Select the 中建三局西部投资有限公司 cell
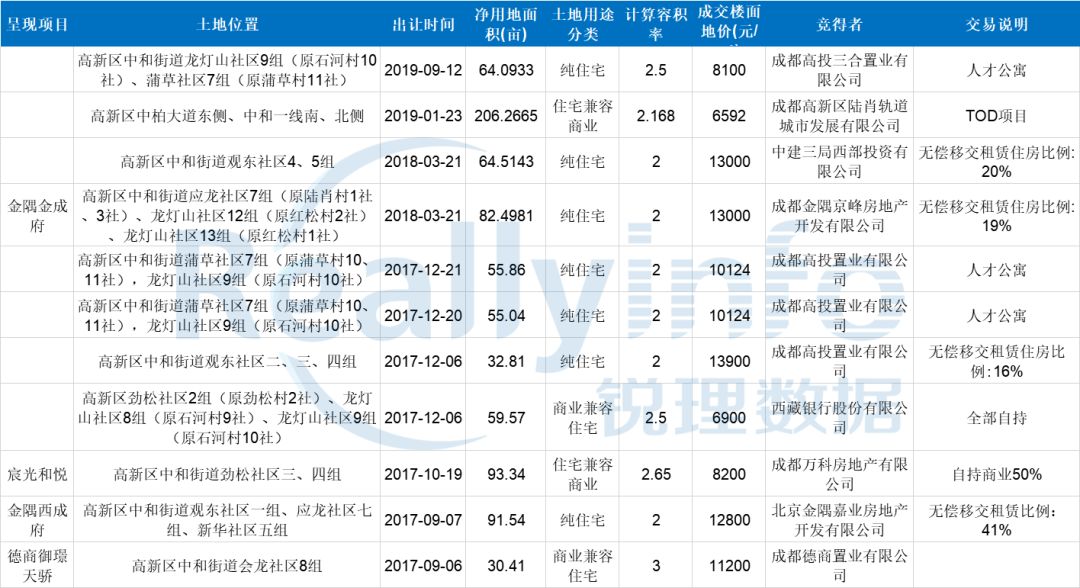The height and width of the screenshot is (588, 1080). tap(839, 162)
